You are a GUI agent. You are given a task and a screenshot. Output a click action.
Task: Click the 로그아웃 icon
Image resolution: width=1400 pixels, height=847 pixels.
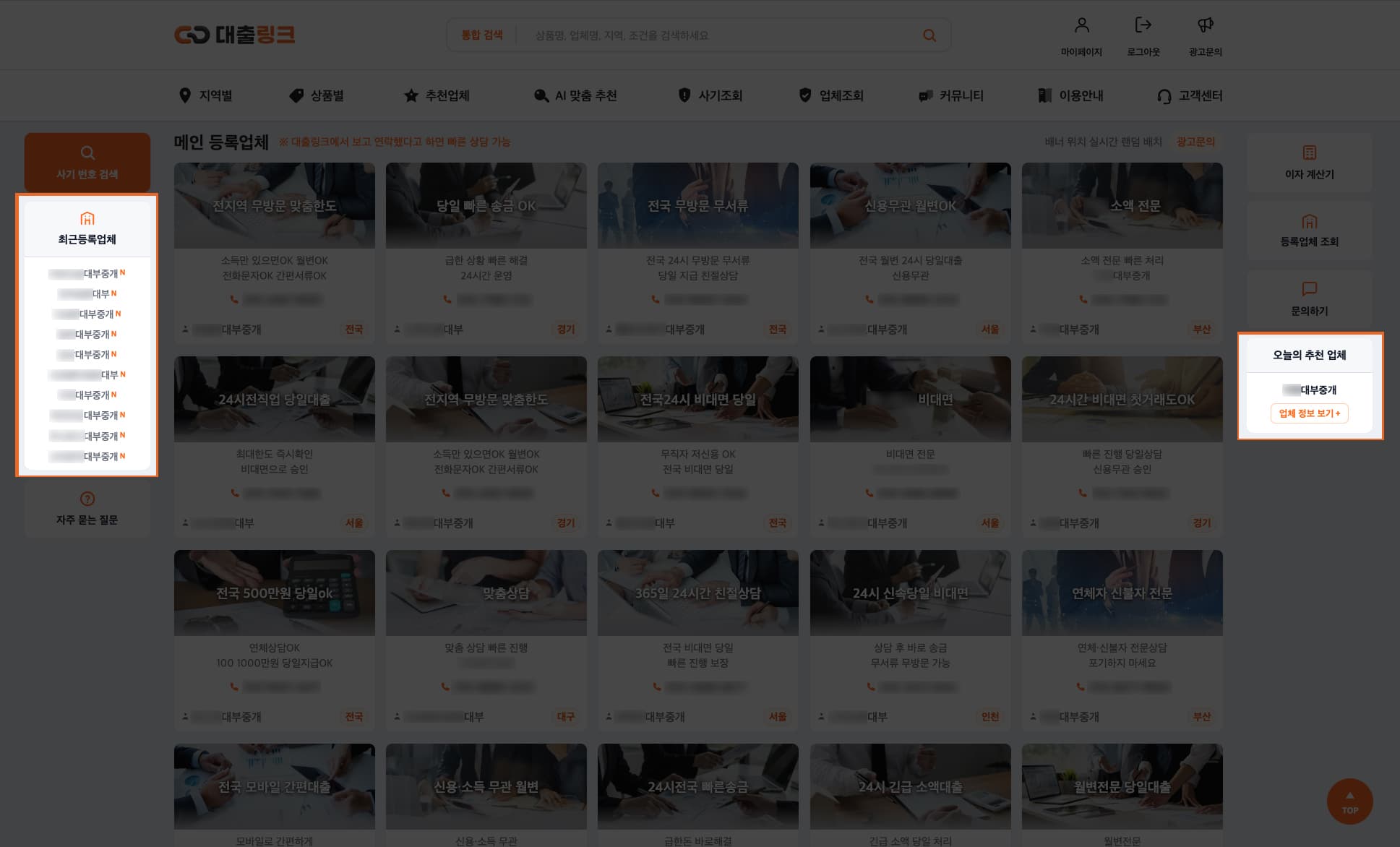(1143, 25)
